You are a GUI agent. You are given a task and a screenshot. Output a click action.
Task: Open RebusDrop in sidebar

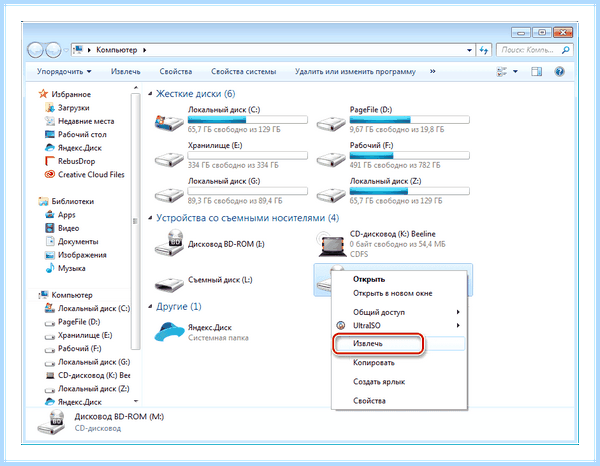[x=70, y=161]
